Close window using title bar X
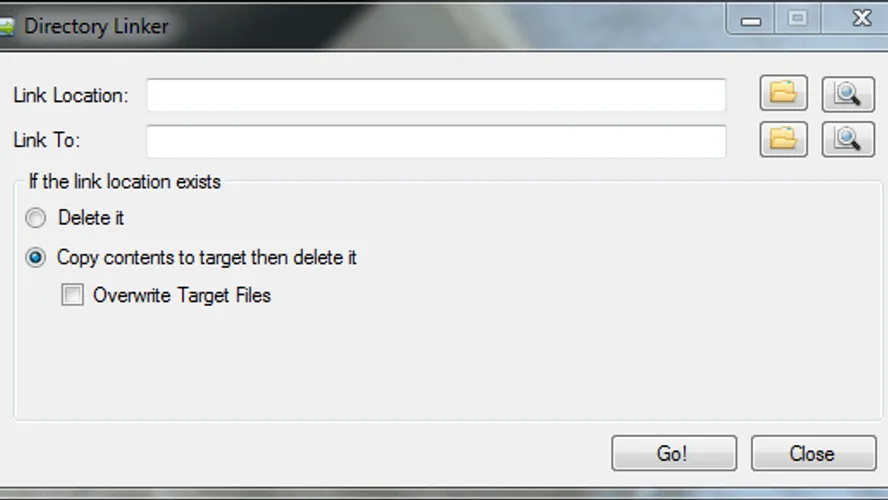888x500 pixels. point(861,18)
